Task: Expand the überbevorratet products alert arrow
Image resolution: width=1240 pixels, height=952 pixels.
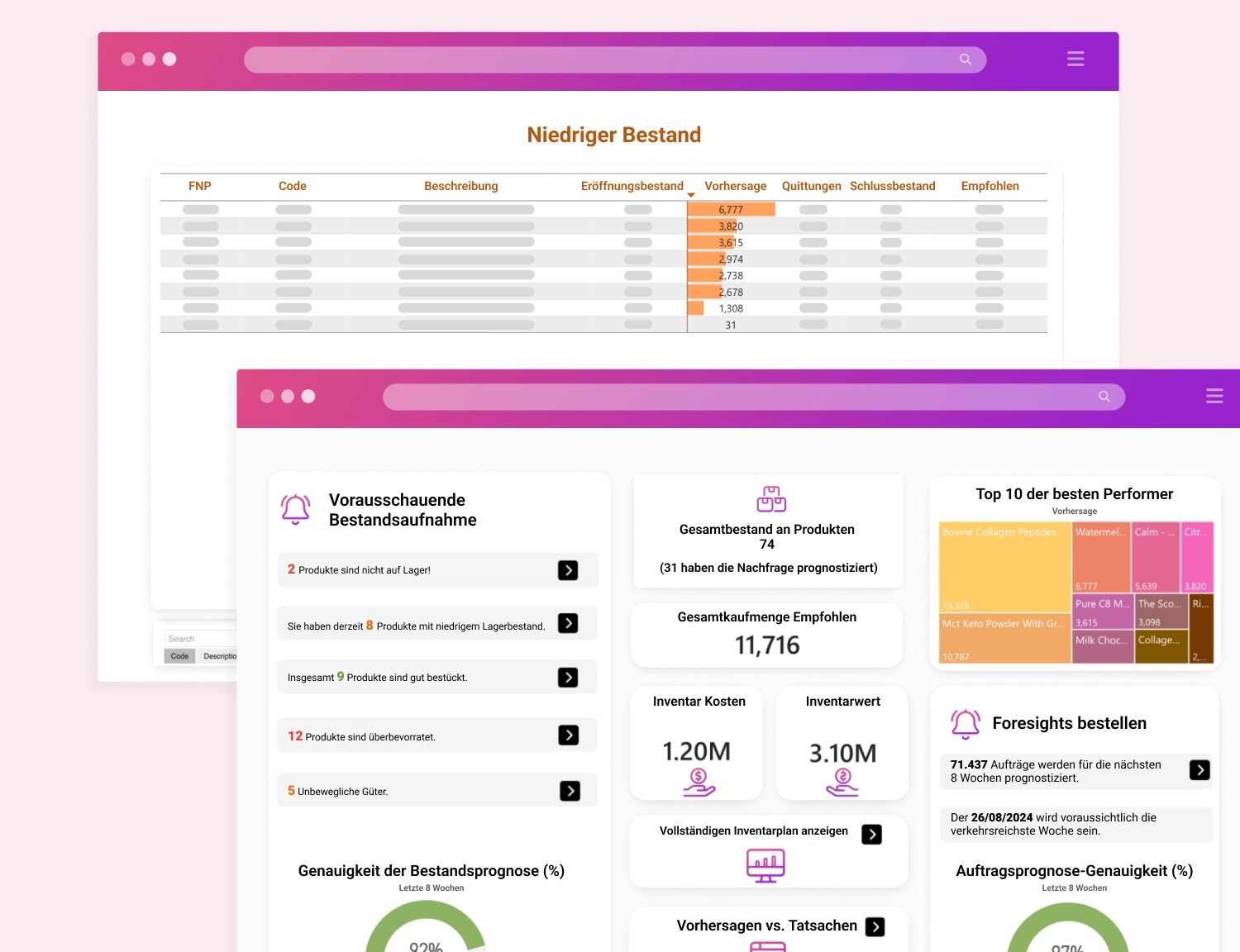Action: tap(568, 735)
